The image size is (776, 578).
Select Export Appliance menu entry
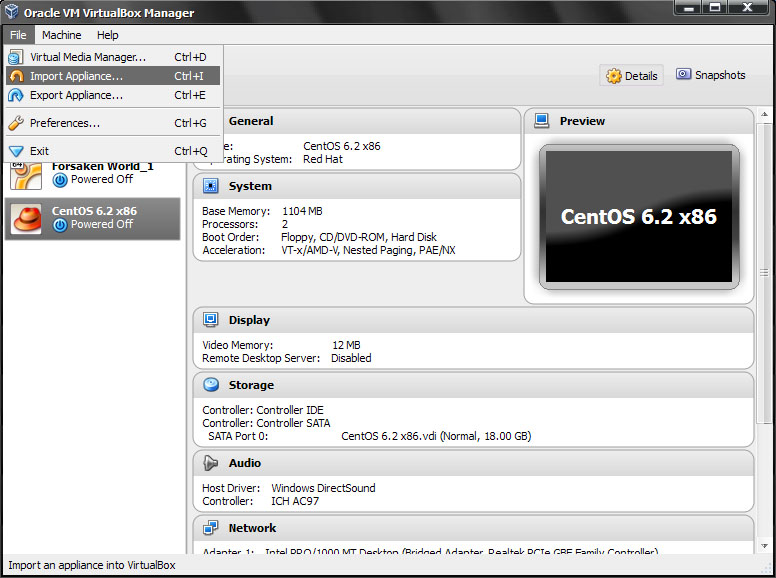click(113, 95)
